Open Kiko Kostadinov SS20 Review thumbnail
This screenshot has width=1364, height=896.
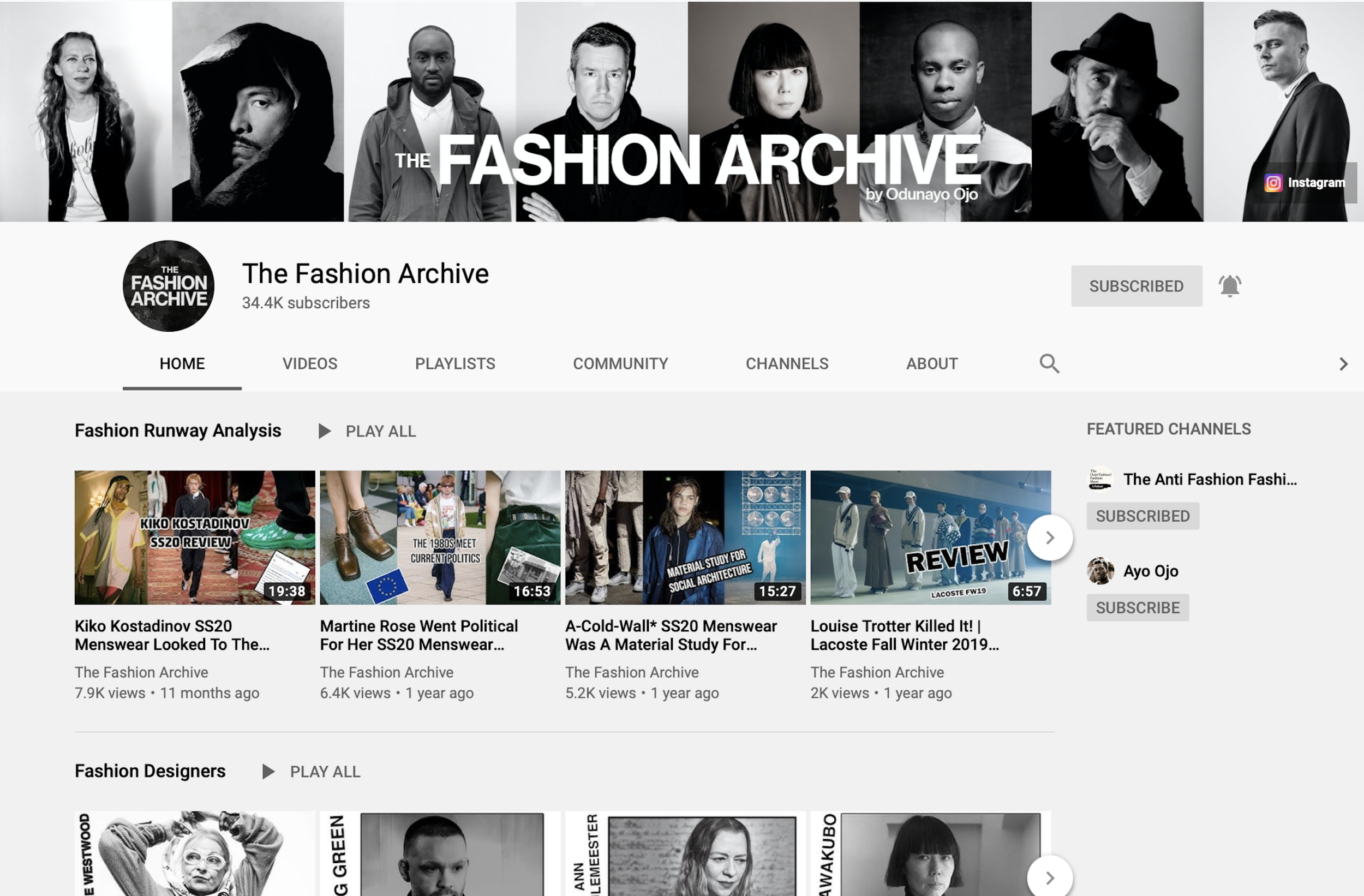point(194,537)
